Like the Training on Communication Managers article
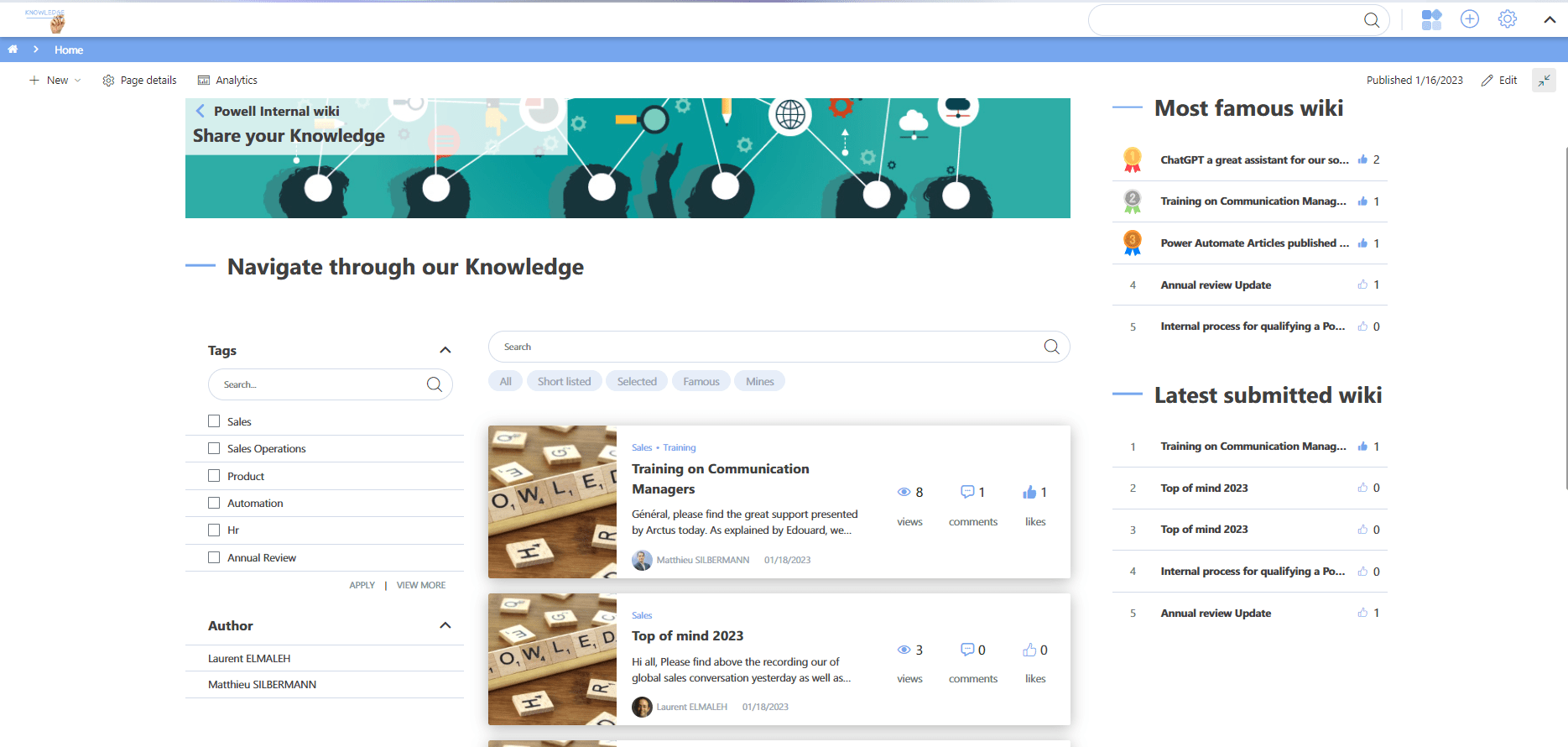Screen dimensions: 1568x747 1029,492
